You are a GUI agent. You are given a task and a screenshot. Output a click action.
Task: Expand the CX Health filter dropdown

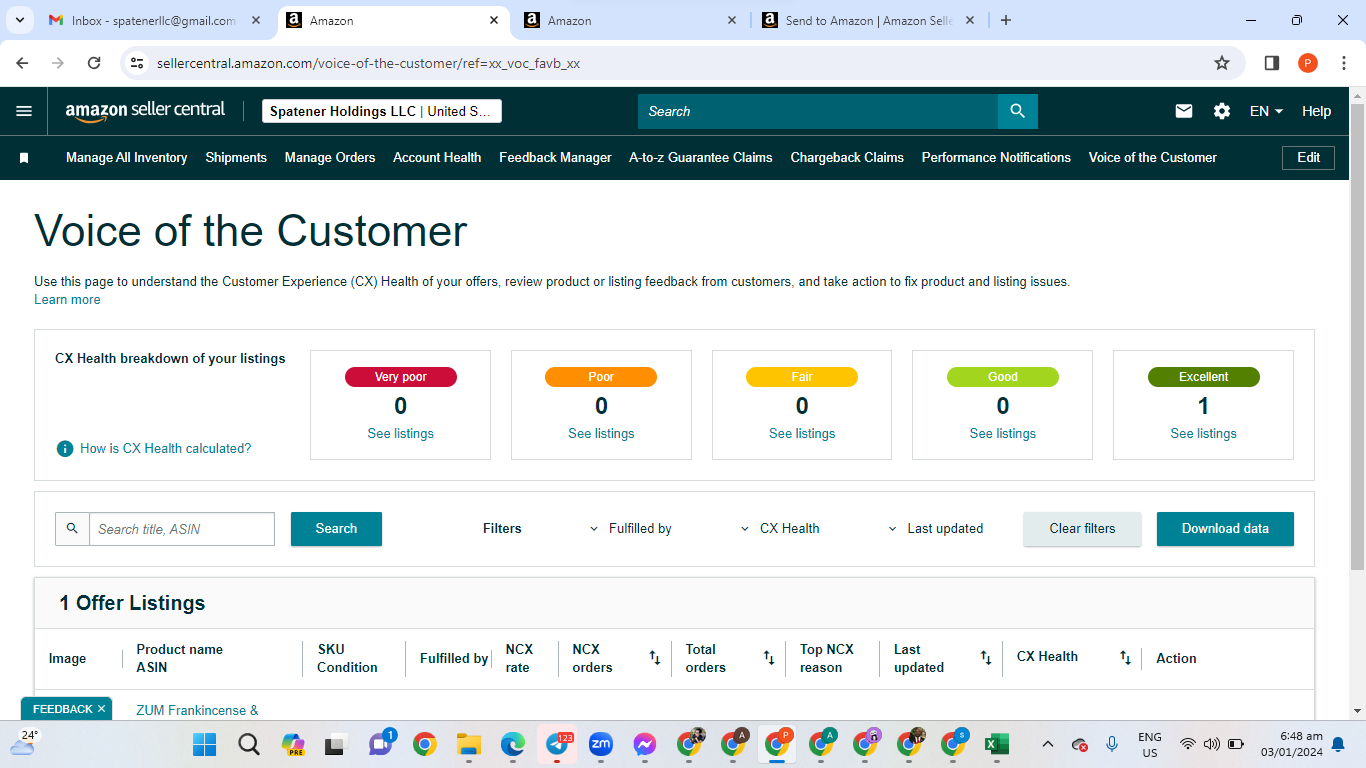[779, 528]
